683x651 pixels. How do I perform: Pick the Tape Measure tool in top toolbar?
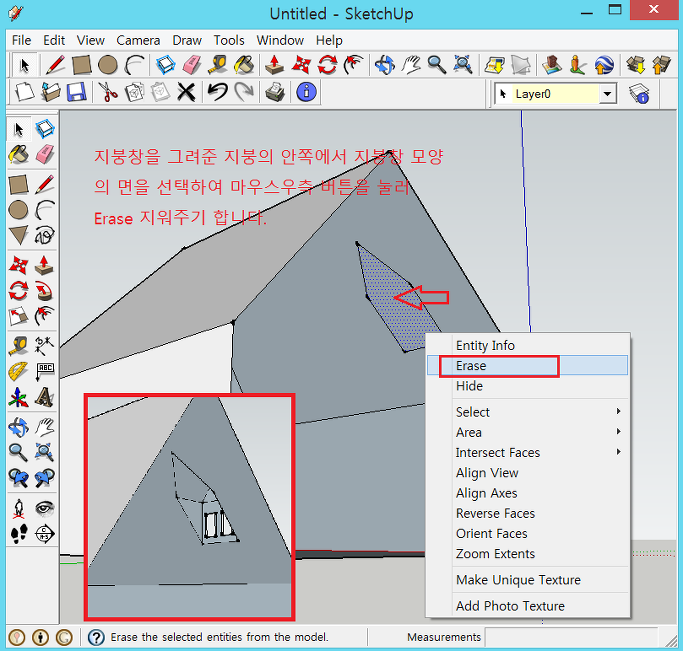217,65
